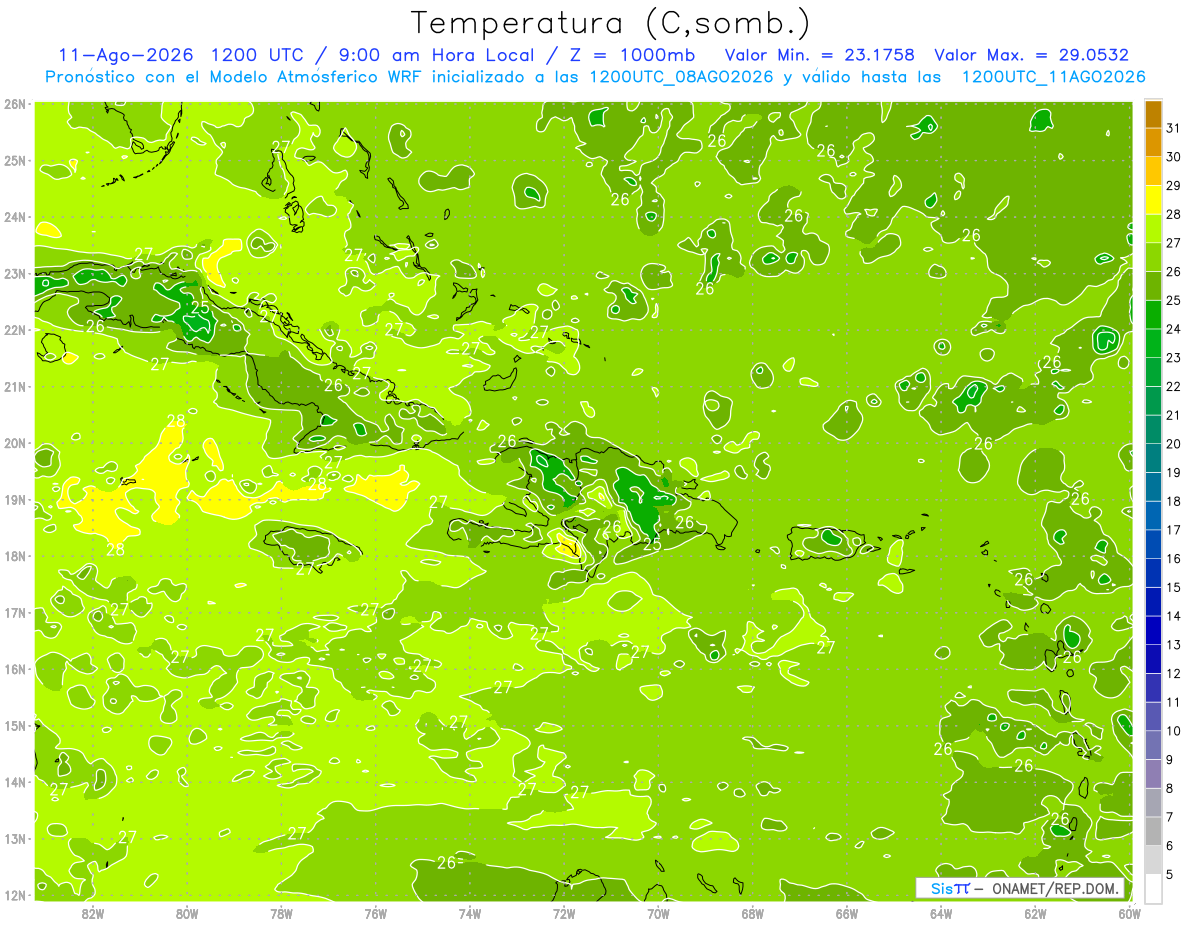The height and width of the screenshot is (927, 1200).
Task: Click the longitude axis label "80W"
Action: tap(187, 913)
